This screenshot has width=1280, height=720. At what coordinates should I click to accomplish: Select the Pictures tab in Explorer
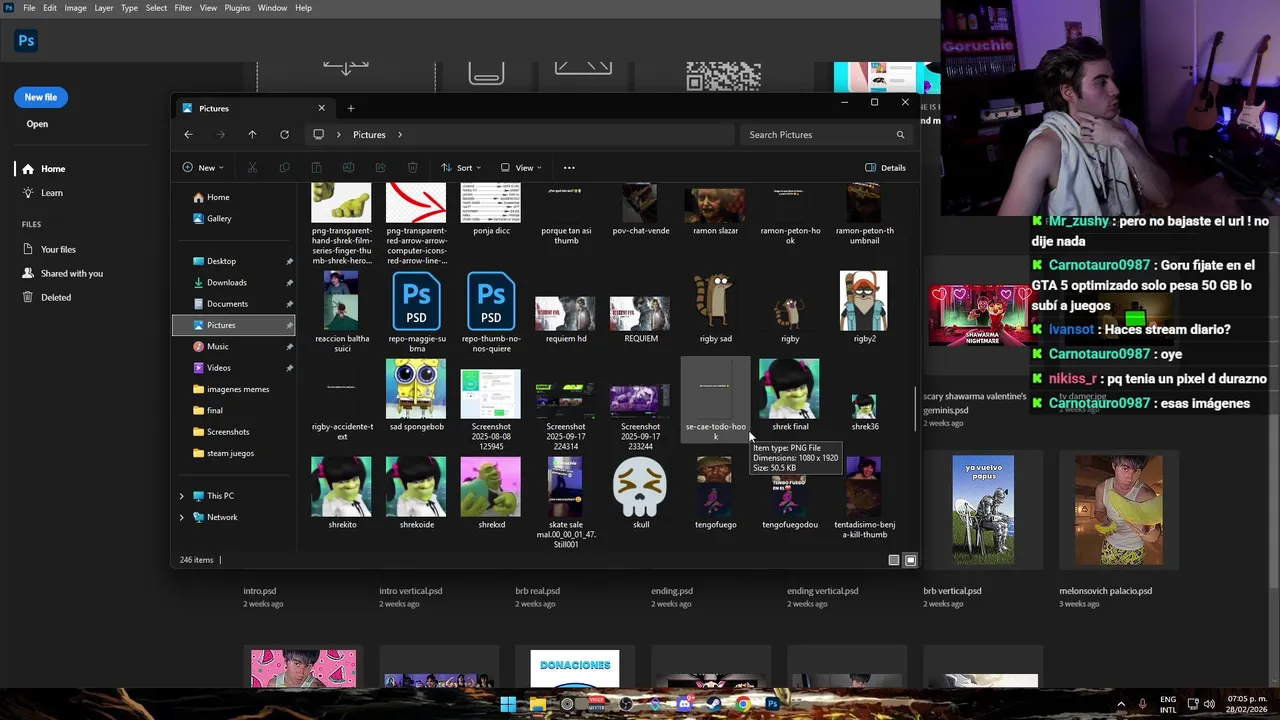pyautogui.click(x=254, y=108)
